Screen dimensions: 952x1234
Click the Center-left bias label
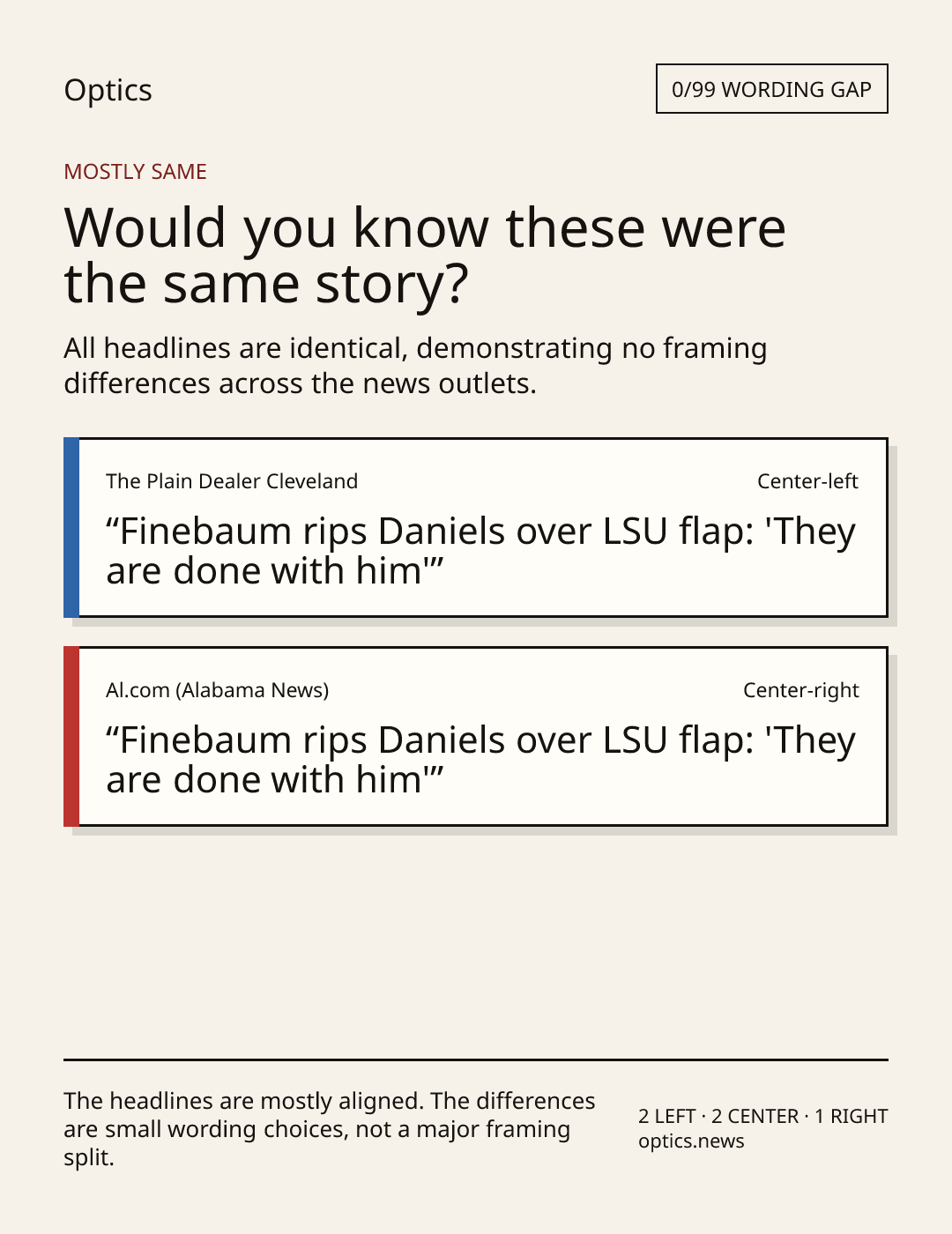coord(807,481)
